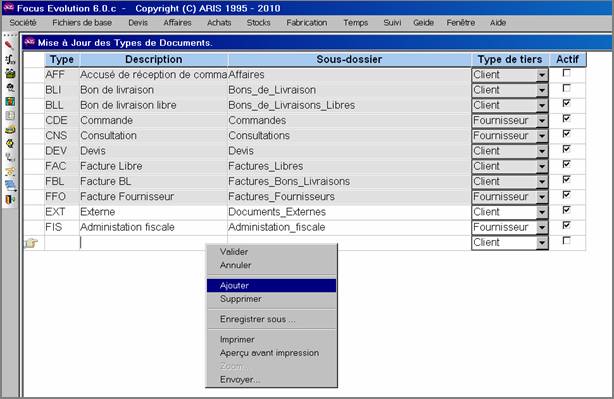
Task: Uncheck Actif for BLL Bon de livraison libre
Action: (566, 103)
